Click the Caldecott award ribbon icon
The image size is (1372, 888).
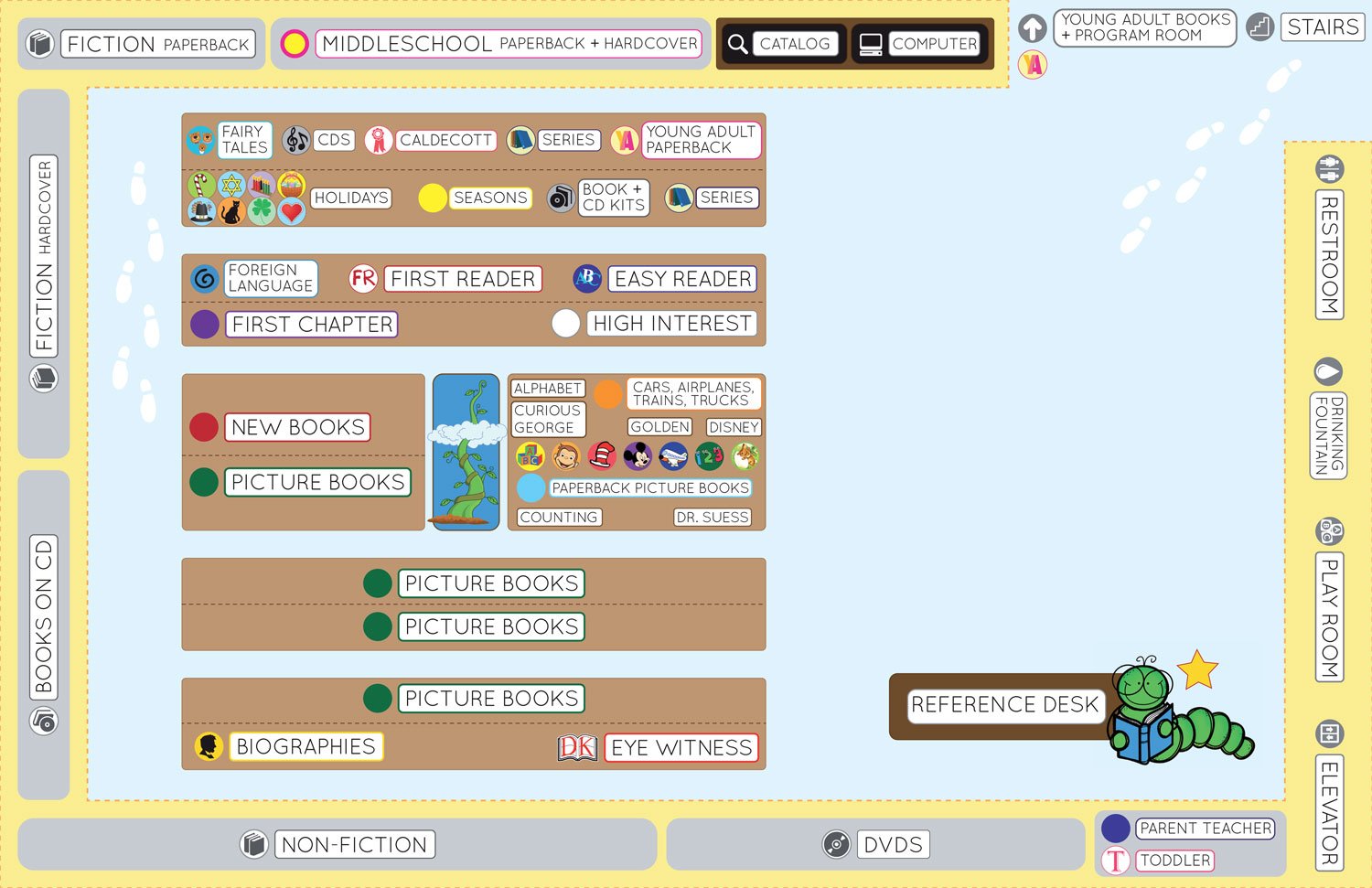(378, 140)
